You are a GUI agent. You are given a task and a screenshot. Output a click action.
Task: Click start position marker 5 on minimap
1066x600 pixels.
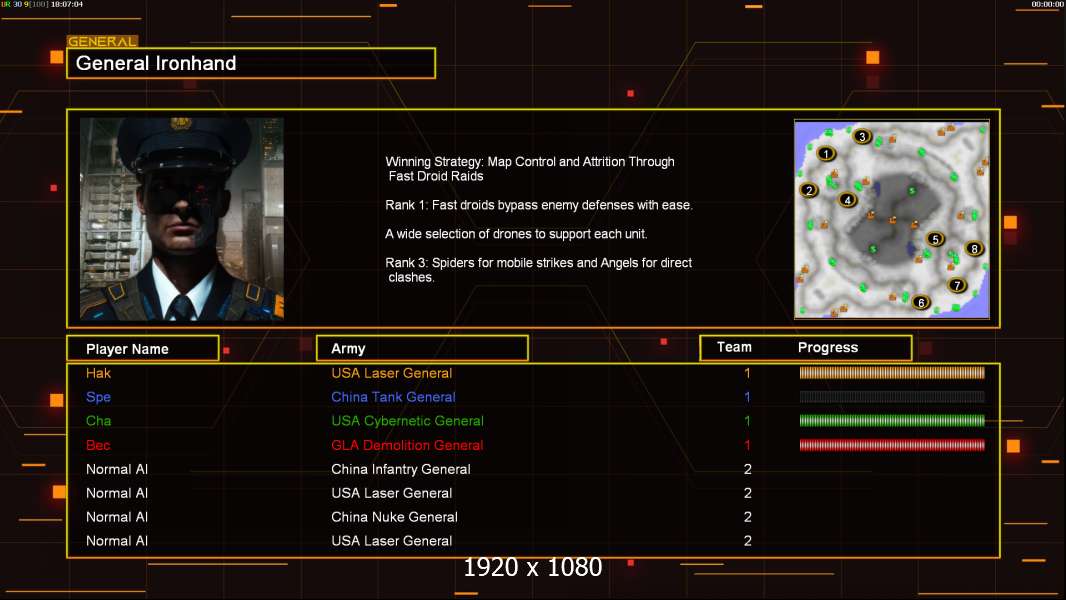click(935, 239)
